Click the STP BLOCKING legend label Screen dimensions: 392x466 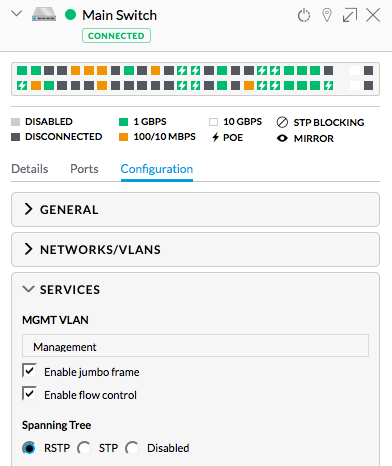(x=329, y=122)
